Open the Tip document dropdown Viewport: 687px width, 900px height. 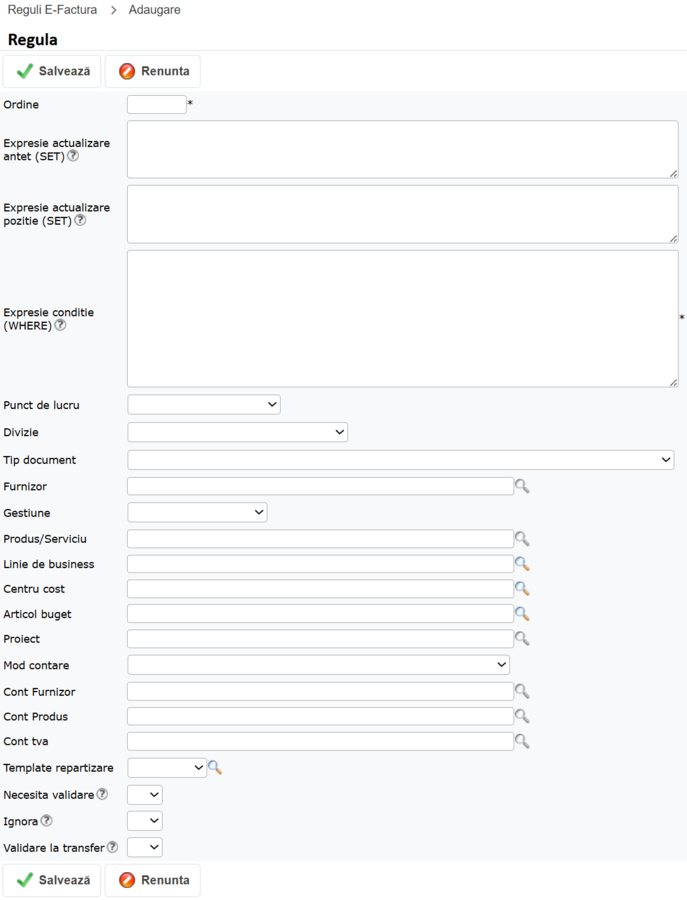pos(401,460)
